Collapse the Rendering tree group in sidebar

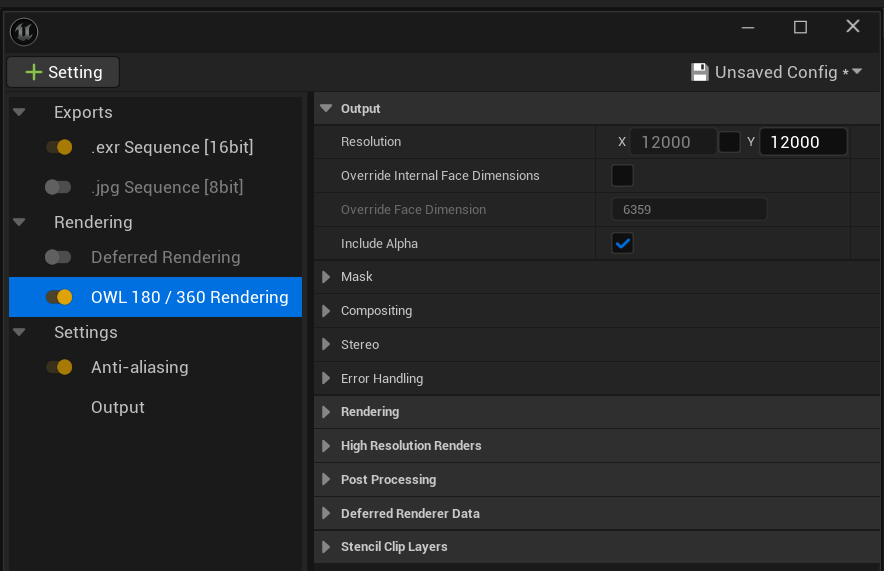coord(19,222)
